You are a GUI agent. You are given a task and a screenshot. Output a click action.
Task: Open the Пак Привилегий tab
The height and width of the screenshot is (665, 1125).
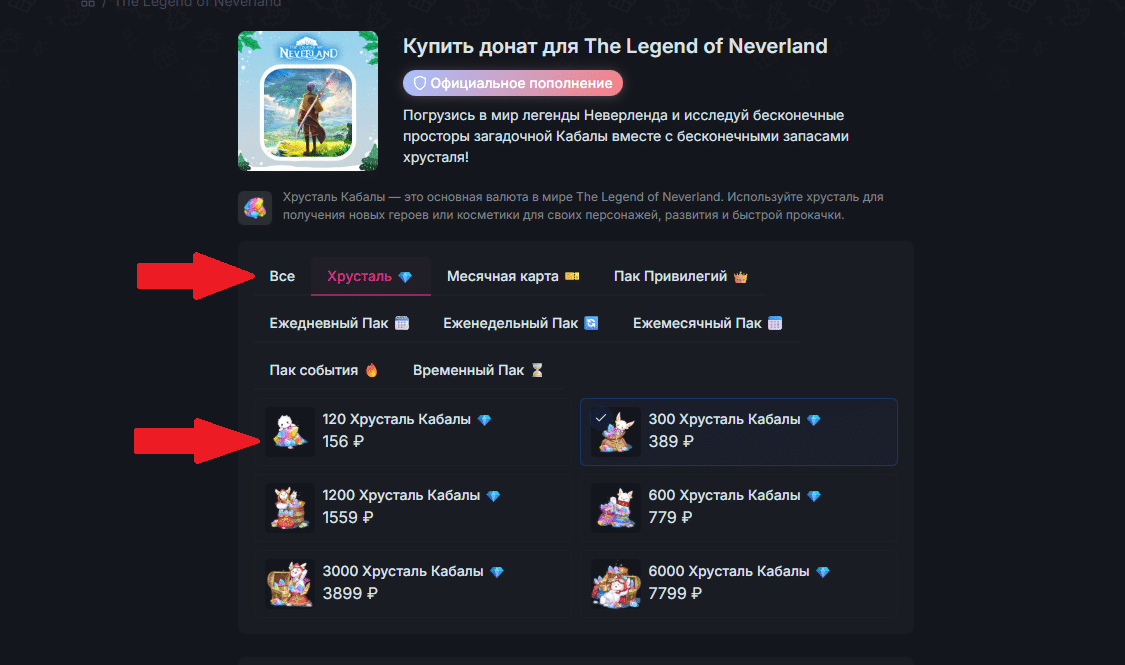[x=680, y=276]
